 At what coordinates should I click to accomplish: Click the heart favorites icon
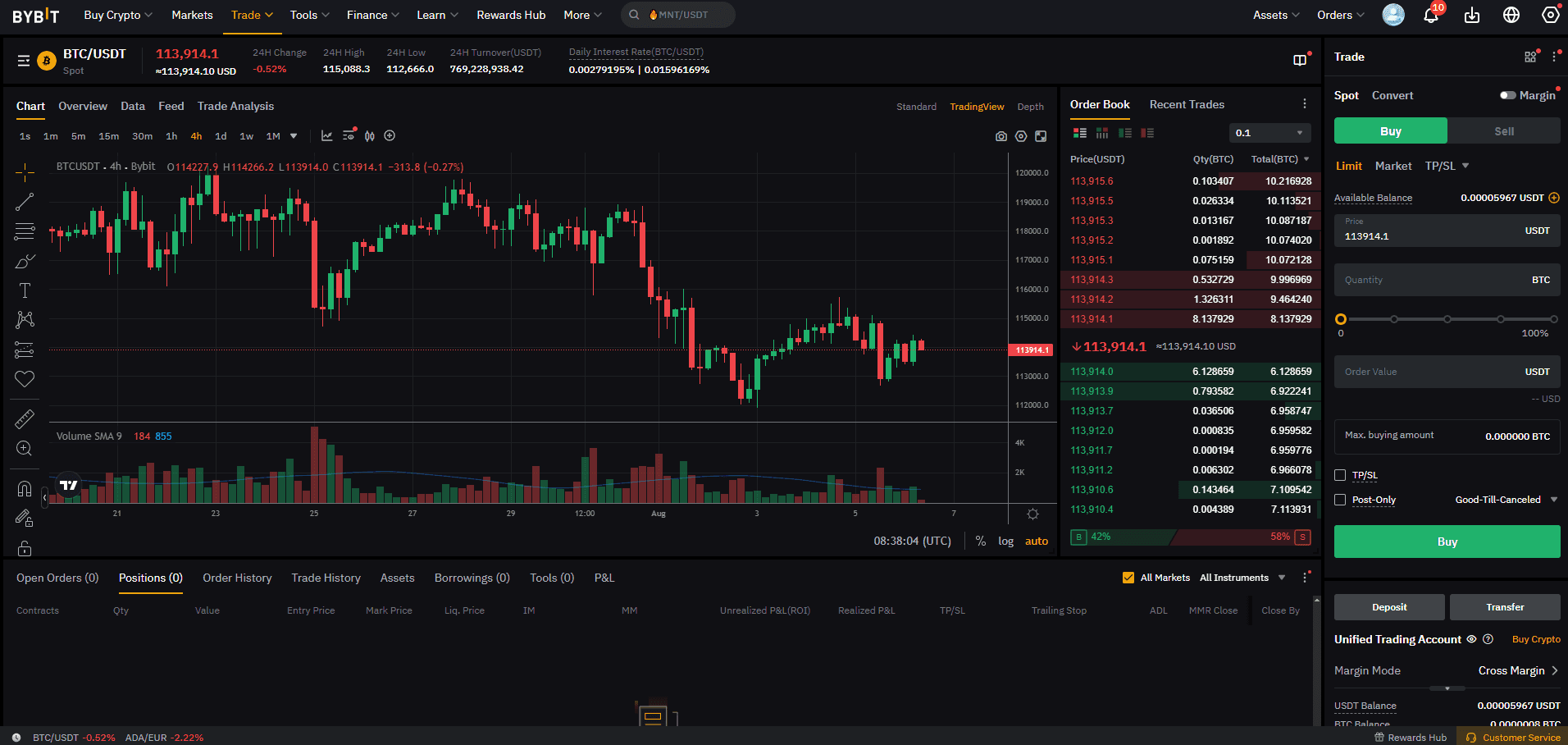tap(25, 379)
